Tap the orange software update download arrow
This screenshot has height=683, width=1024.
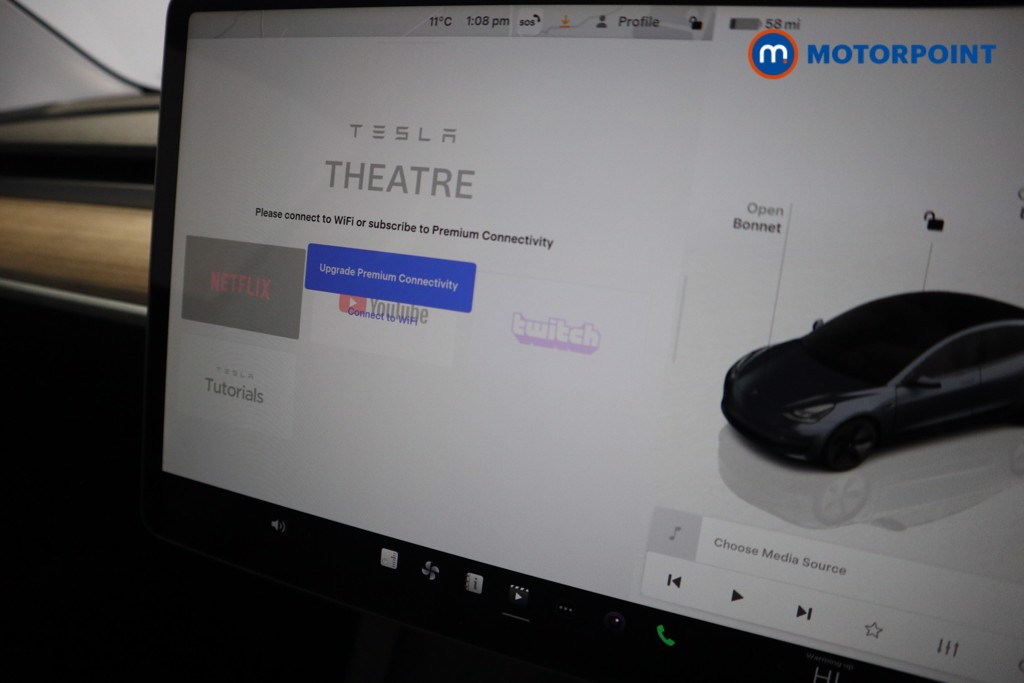tap(566, 21)
